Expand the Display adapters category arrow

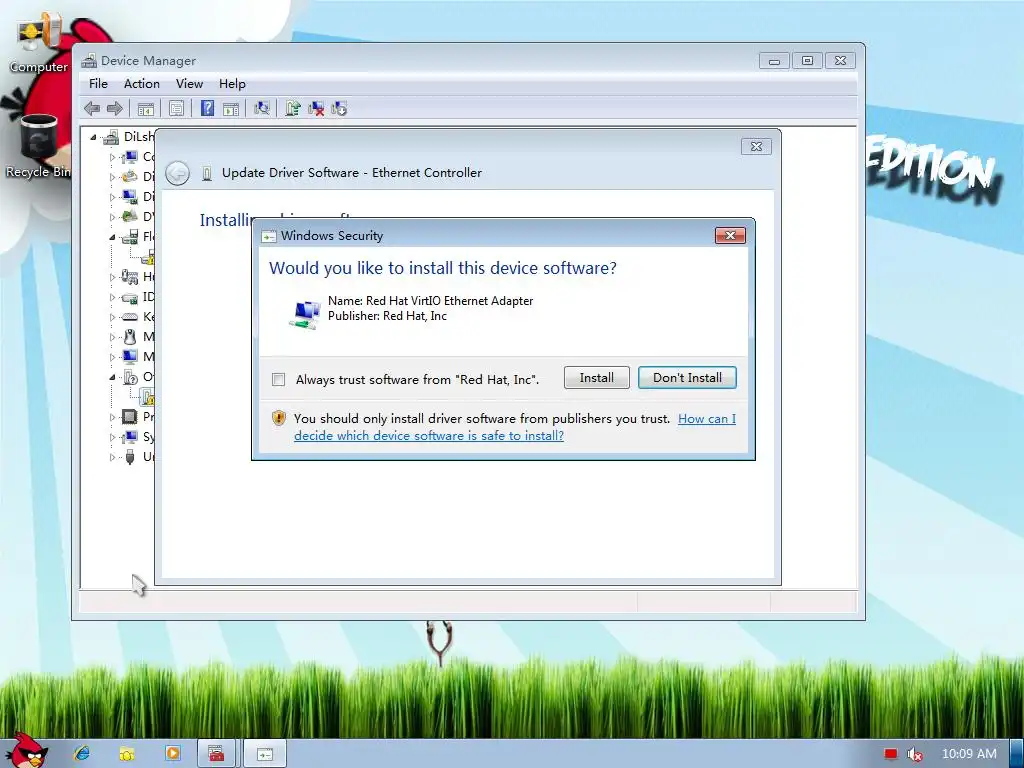(x=112, y=197)
